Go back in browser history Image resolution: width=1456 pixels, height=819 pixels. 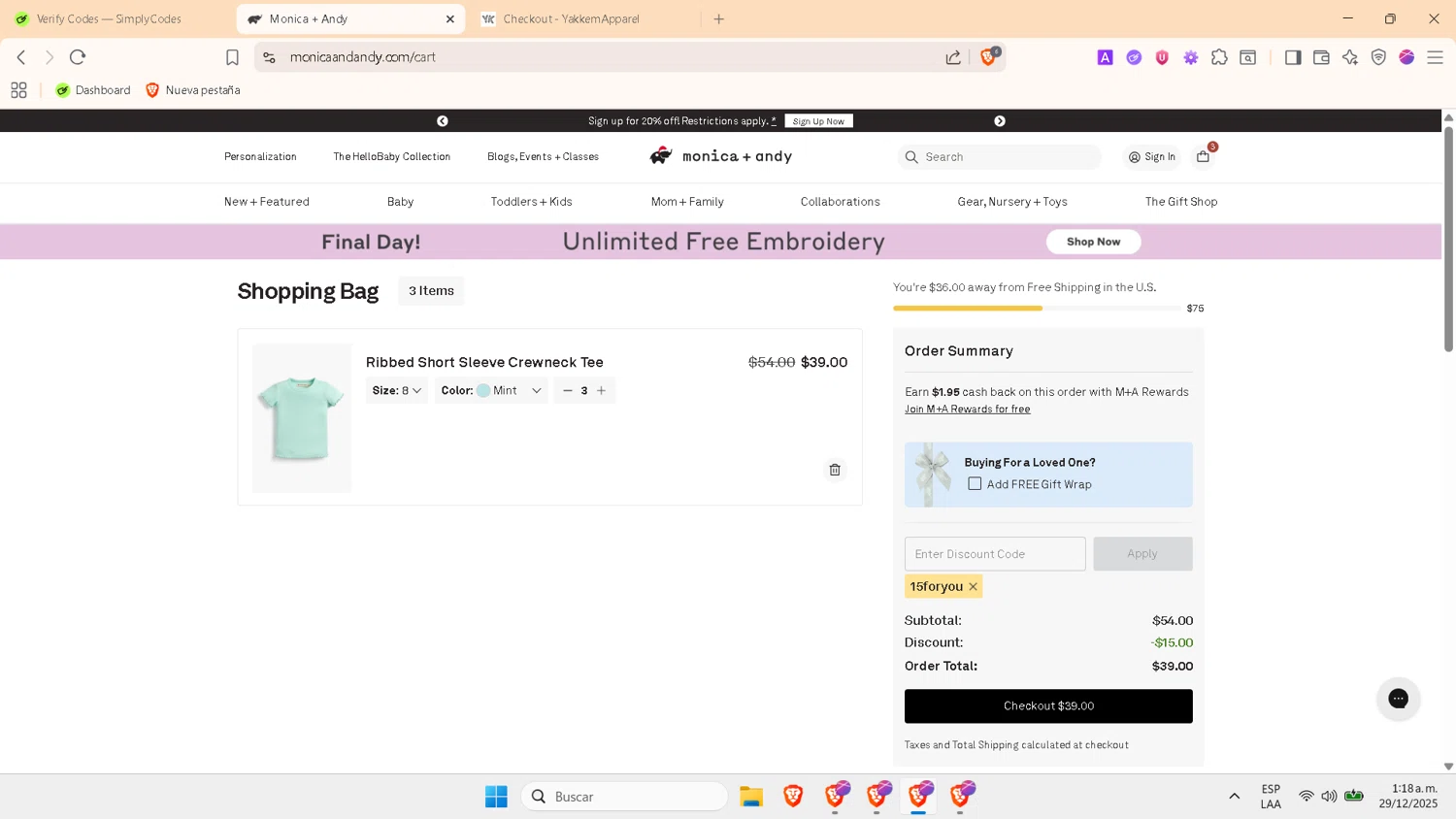[x=21, y=57]
